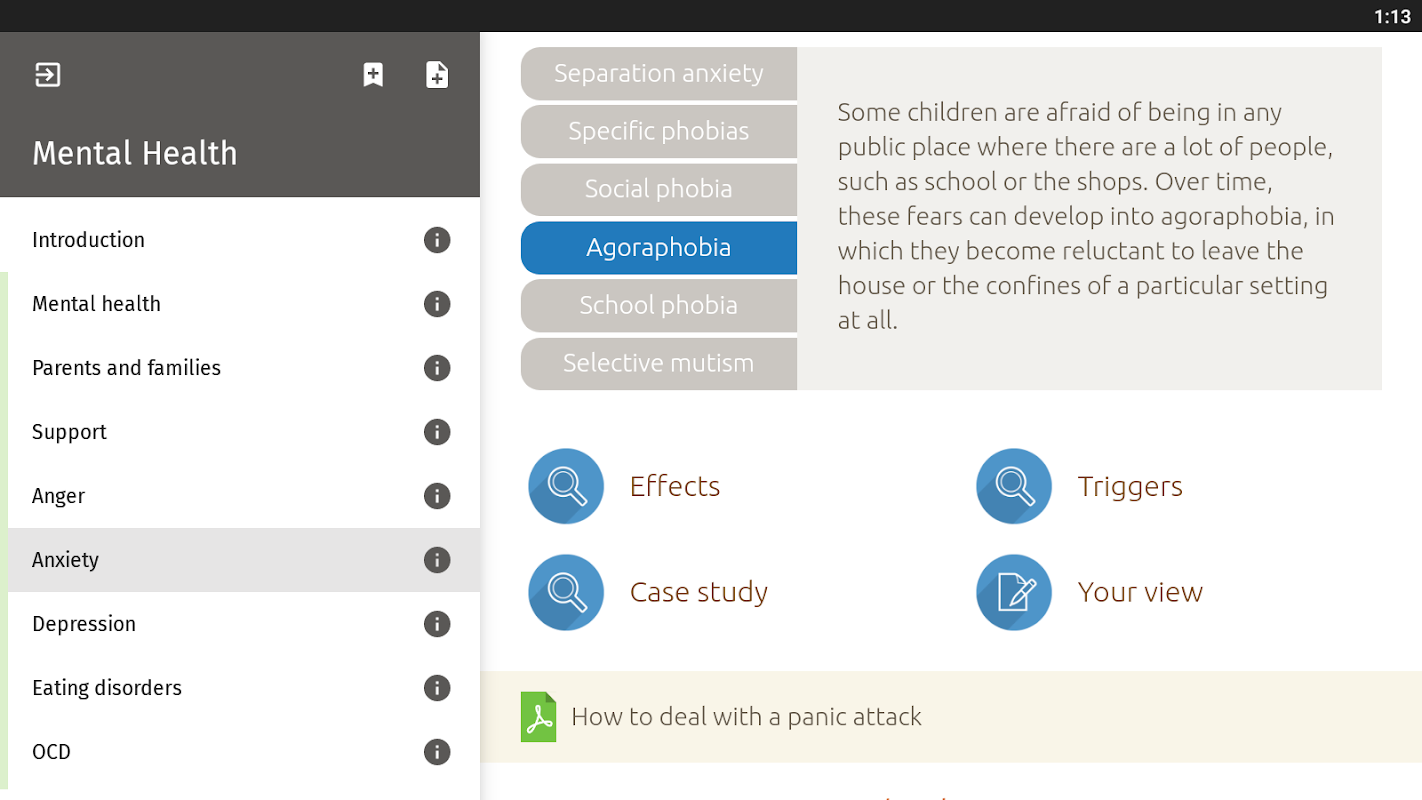Show info for the Depression chapter
The width and height of the screenshot is (1422, 800).
tap(437, 624)
